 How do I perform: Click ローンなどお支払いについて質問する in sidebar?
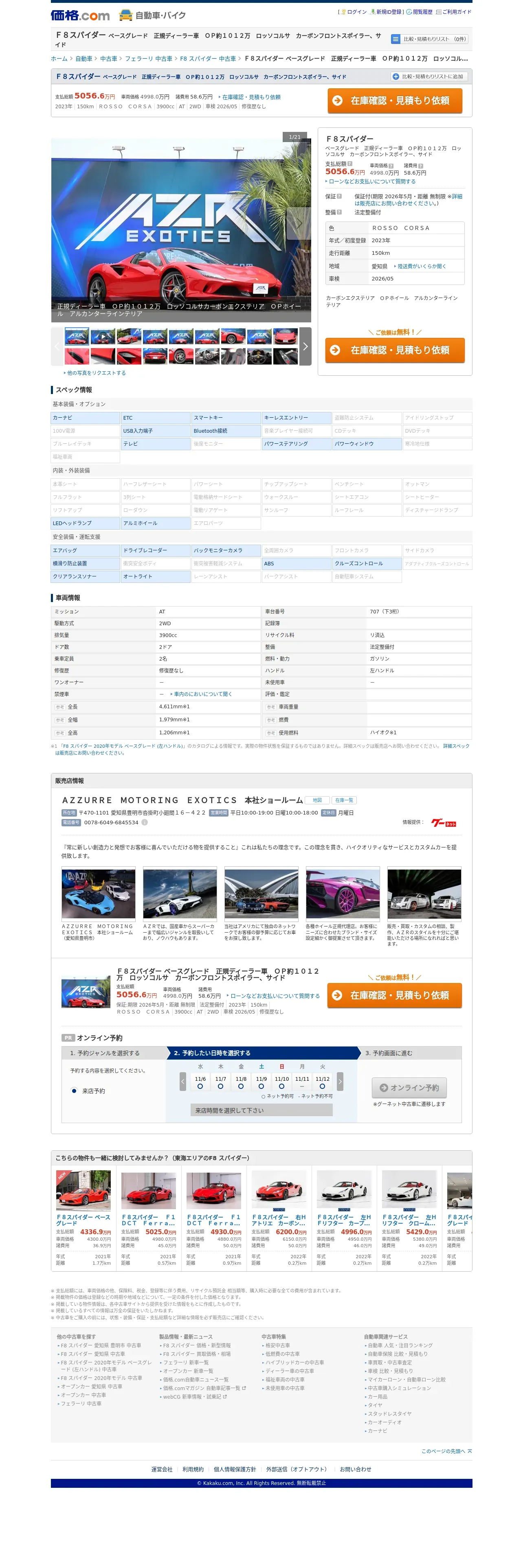372,182
